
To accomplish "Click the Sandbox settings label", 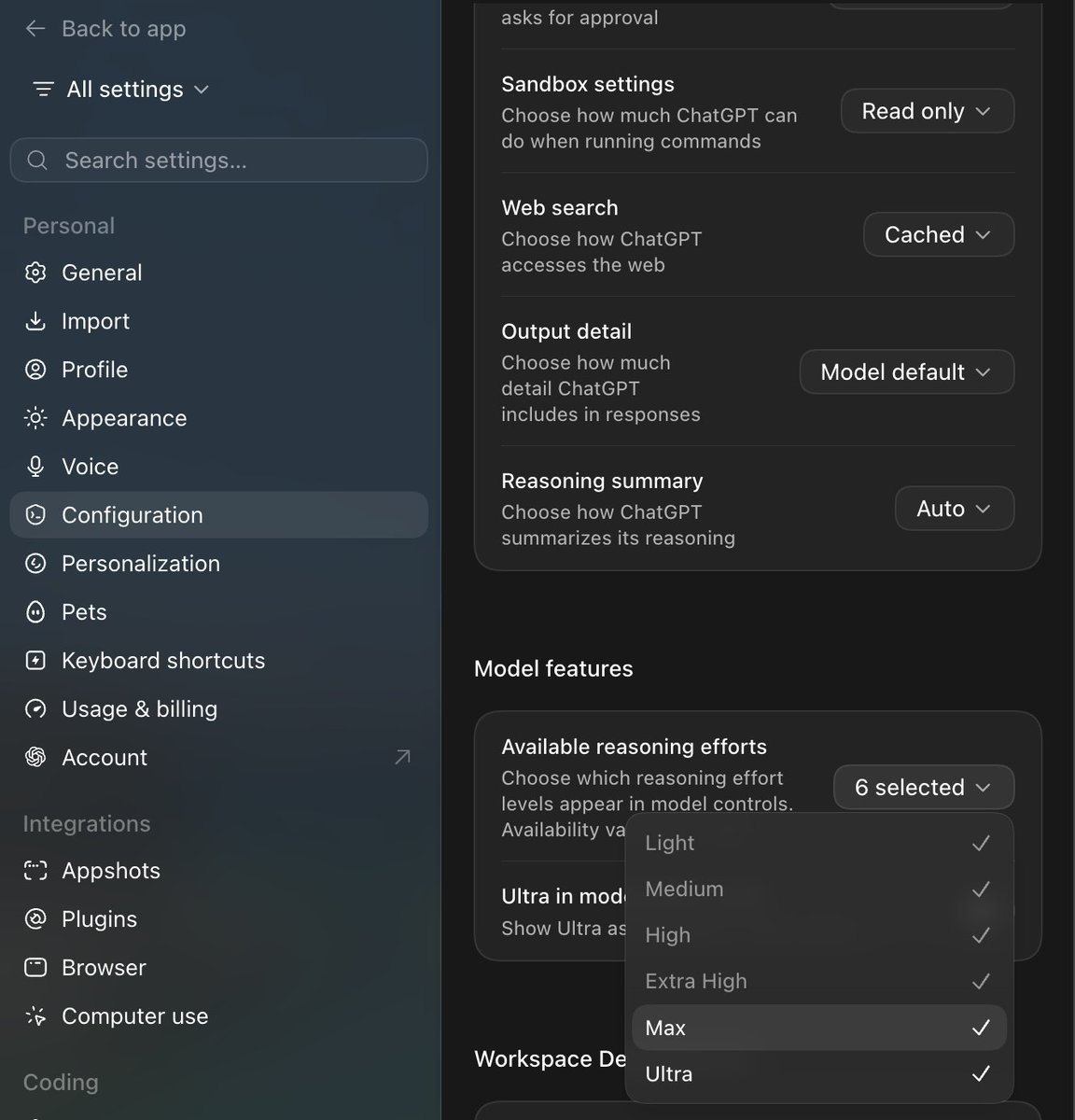I will pyautogui.click(x=588, y=84).
